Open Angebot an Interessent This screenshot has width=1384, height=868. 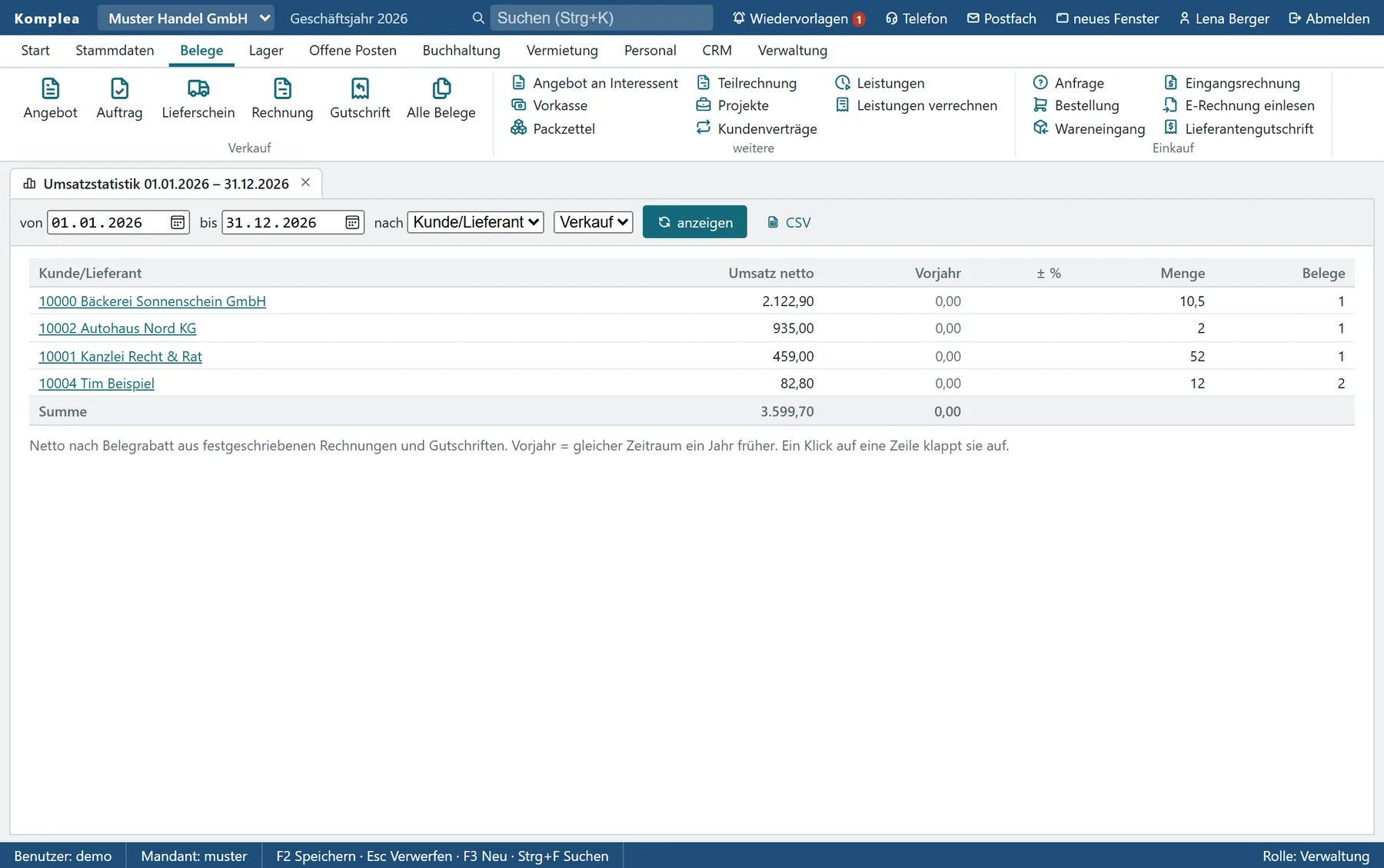(594, 83)
